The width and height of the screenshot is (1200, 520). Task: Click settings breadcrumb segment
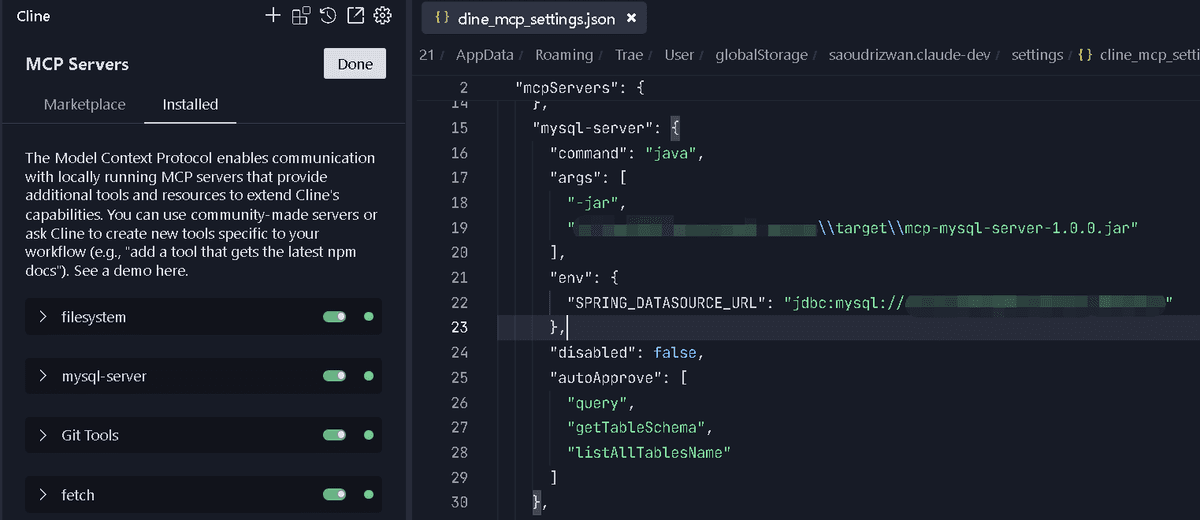pyautogui.click(x=1037, y=55)
